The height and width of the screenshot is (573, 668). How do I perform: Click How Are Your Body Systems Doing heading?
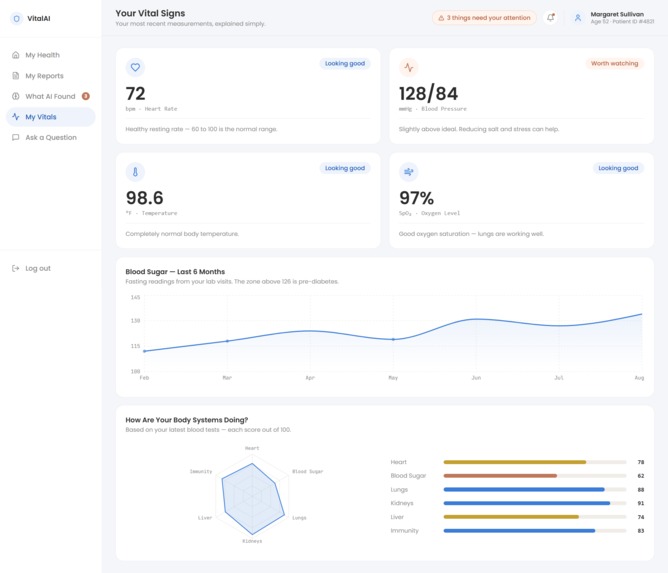click(x=187, y=420)
